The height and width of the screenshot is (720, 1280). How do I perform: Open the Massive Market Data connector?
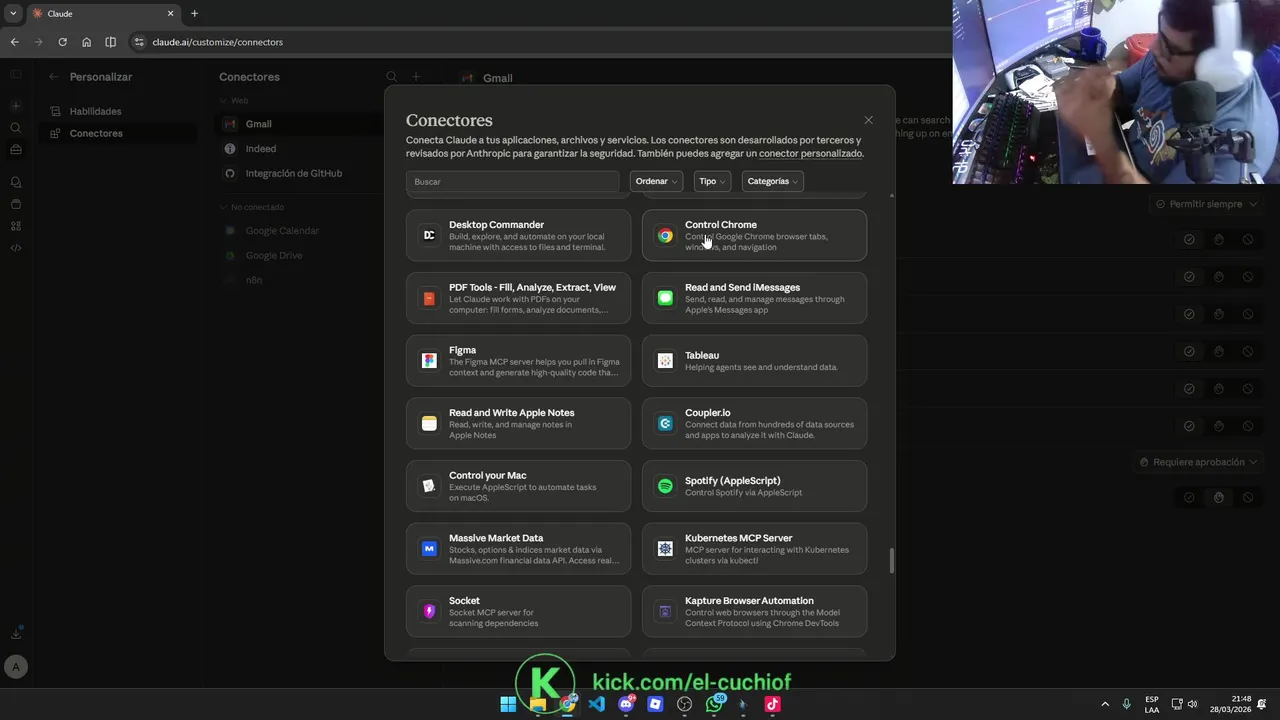point(518,549)
